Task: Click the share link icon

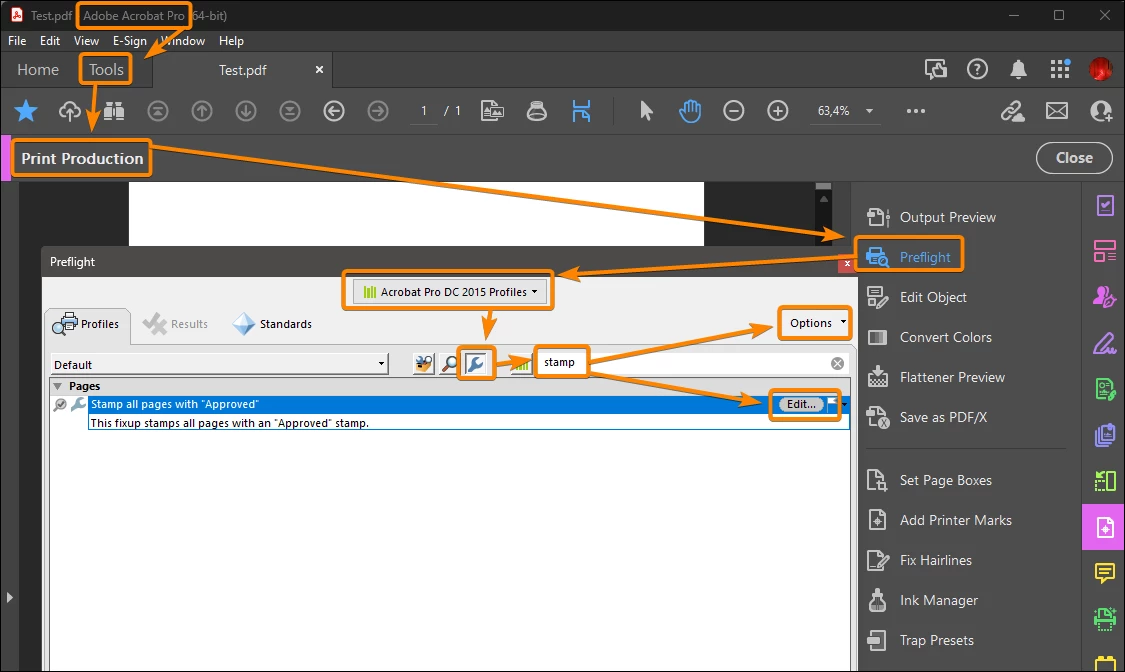Action: point(1012,111)
